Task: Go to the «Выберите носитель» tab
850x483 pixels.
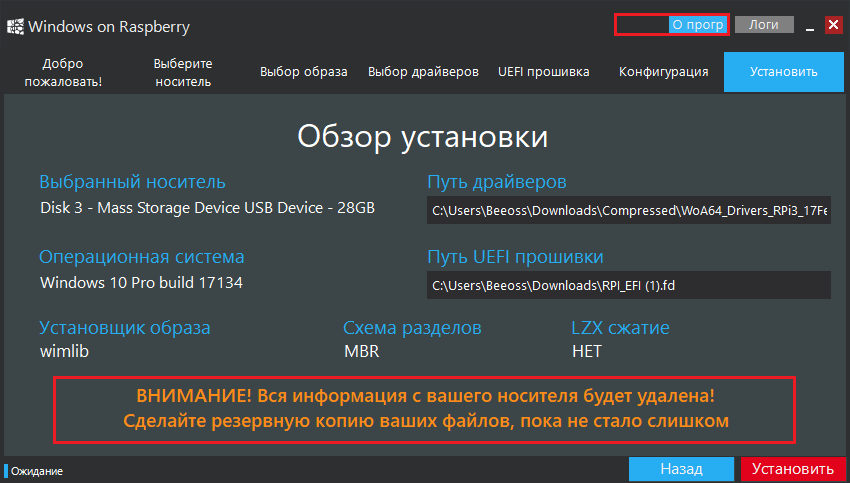Action: 183,72
